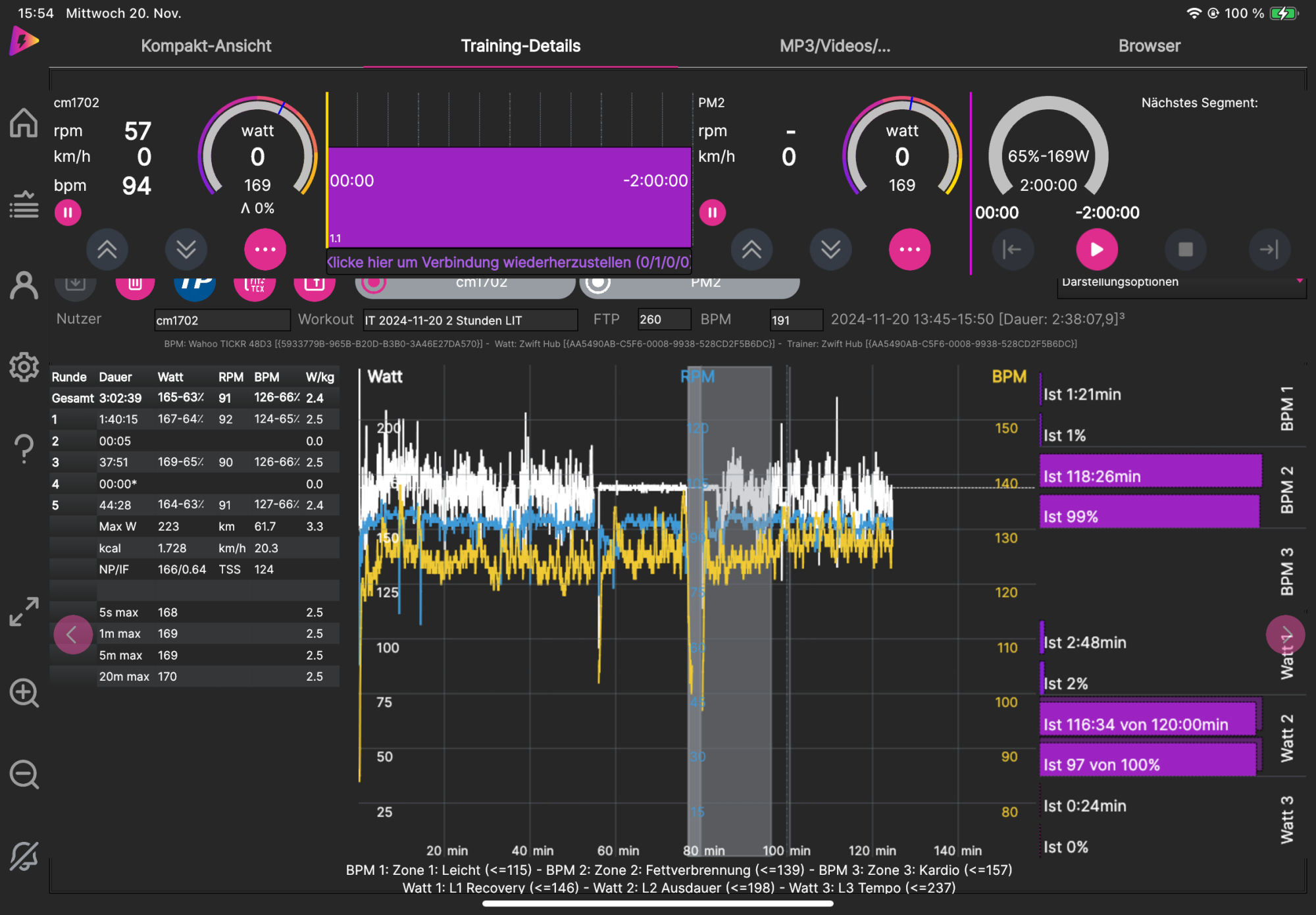The width and height of the screenshot is (1316, 915).
Task: Open PM2 more options button
Action: pyautogui.click(x=910, y=249)
